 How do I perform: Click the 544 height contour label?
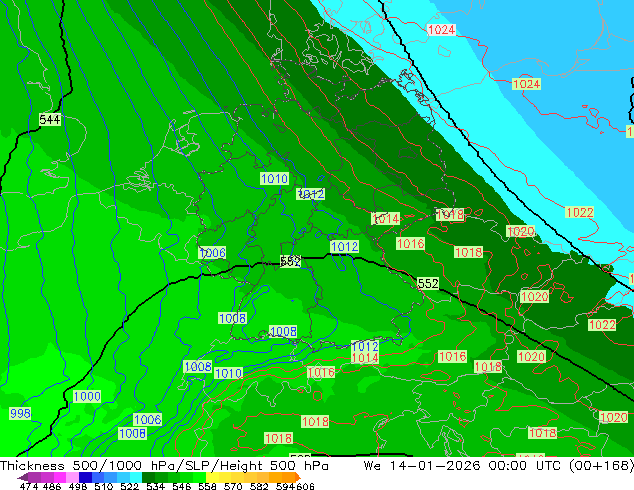[50, 120]
